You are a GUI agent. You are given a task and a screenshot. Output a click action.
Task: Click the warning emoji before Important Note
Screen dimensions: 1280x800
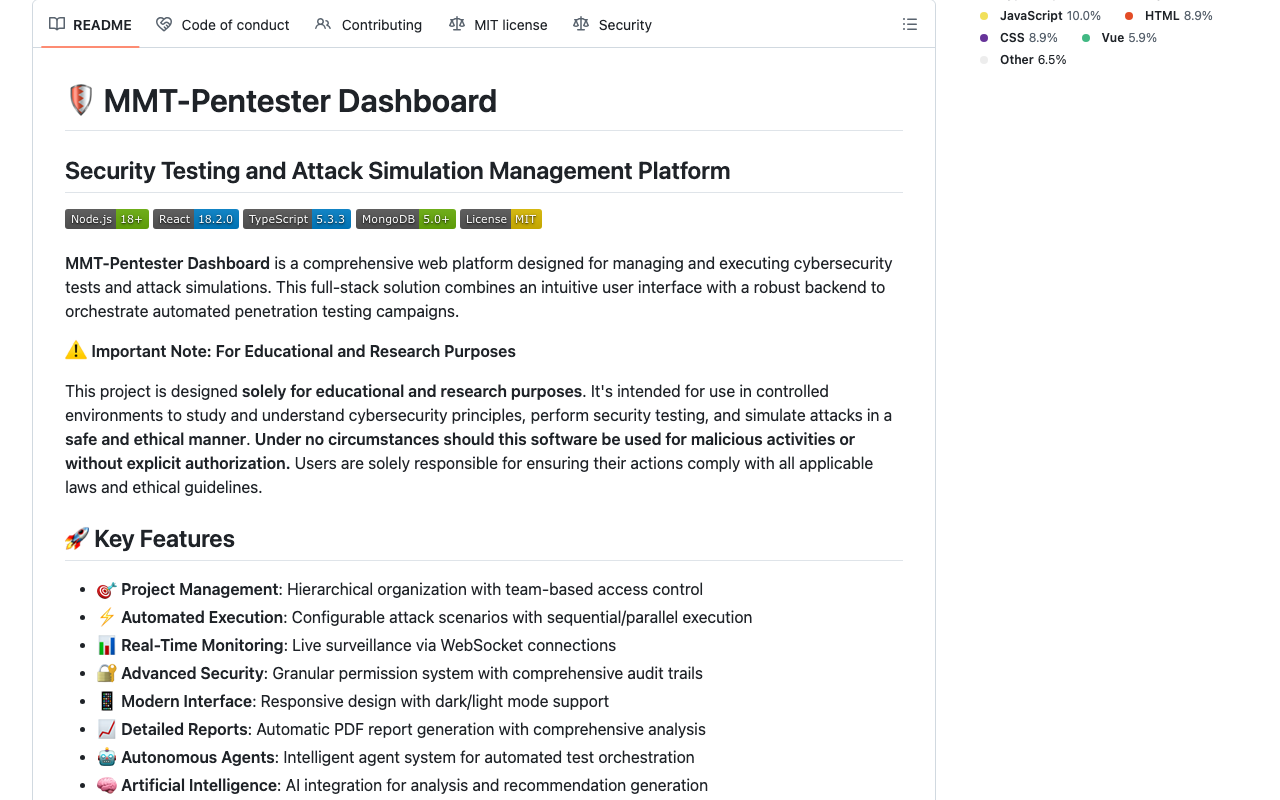(x=76, y=351)
